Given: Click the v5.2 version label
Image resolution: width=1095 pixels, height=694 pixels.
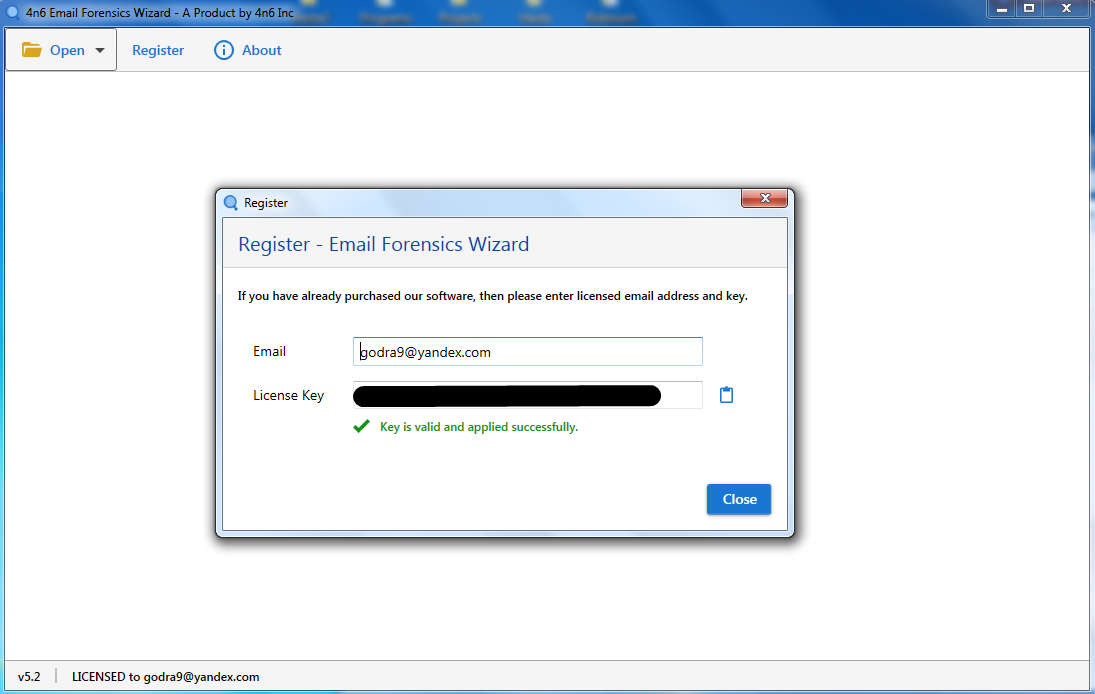Looking at the screenshot, I should tap(29, 677).
